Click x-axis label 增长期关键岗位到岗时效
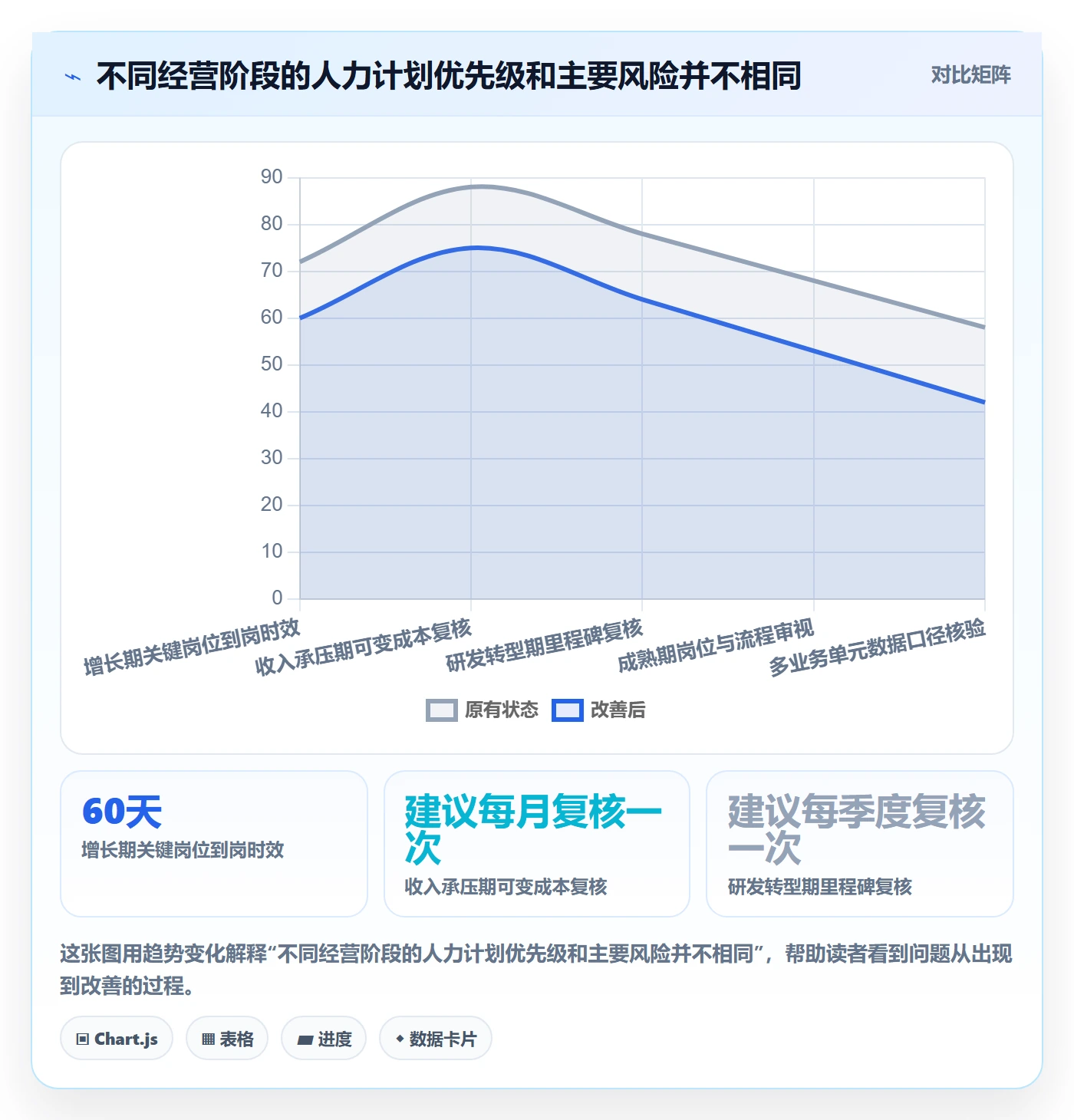 [x=192, y=647]
